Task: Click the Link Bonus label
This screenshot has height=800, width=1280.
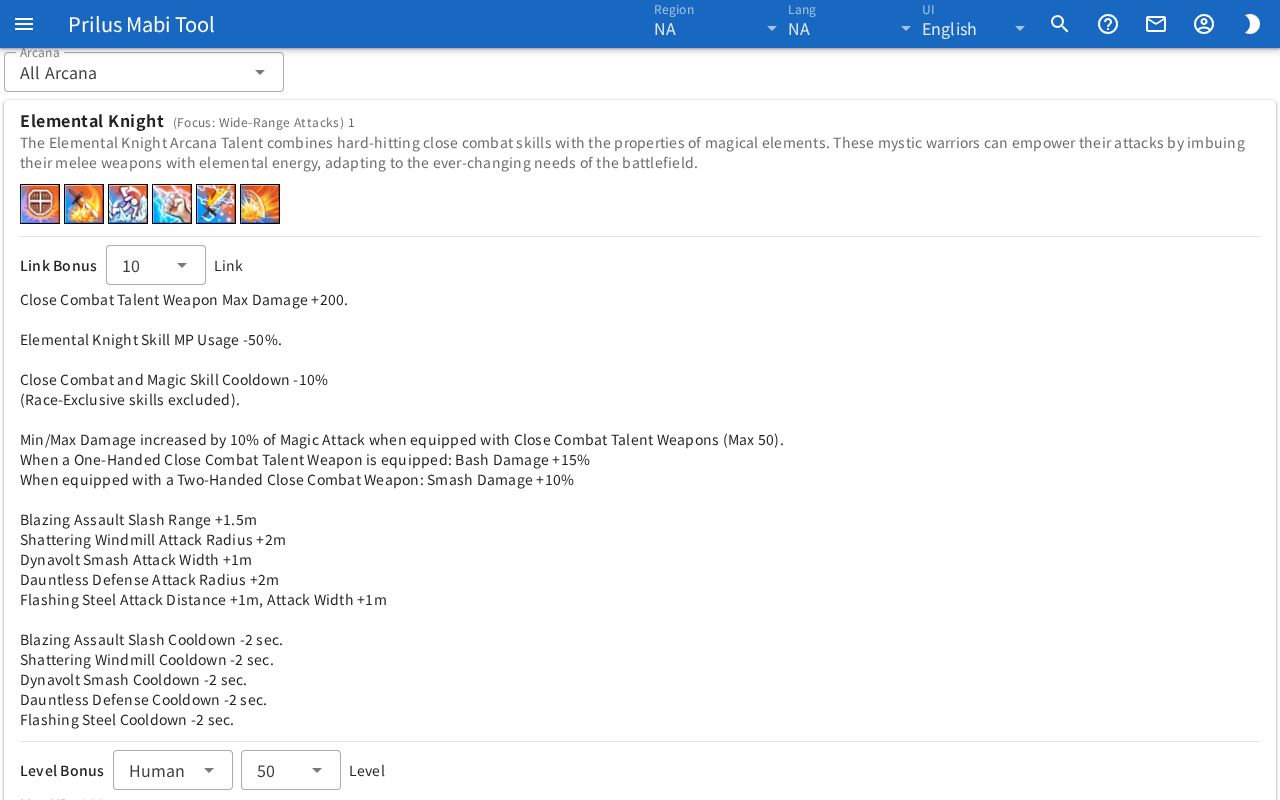Action: [x=58, y=265]
